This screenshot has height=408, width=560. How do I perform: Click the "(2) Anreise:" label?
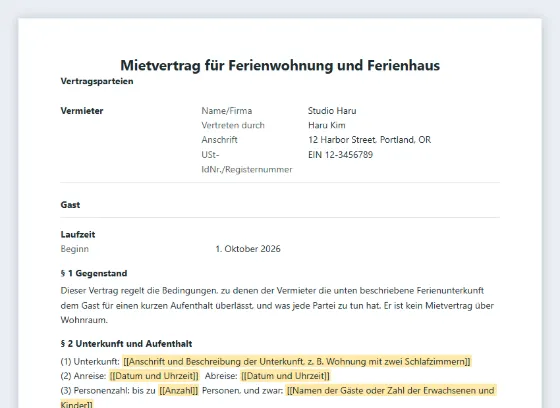pos(84,376)
